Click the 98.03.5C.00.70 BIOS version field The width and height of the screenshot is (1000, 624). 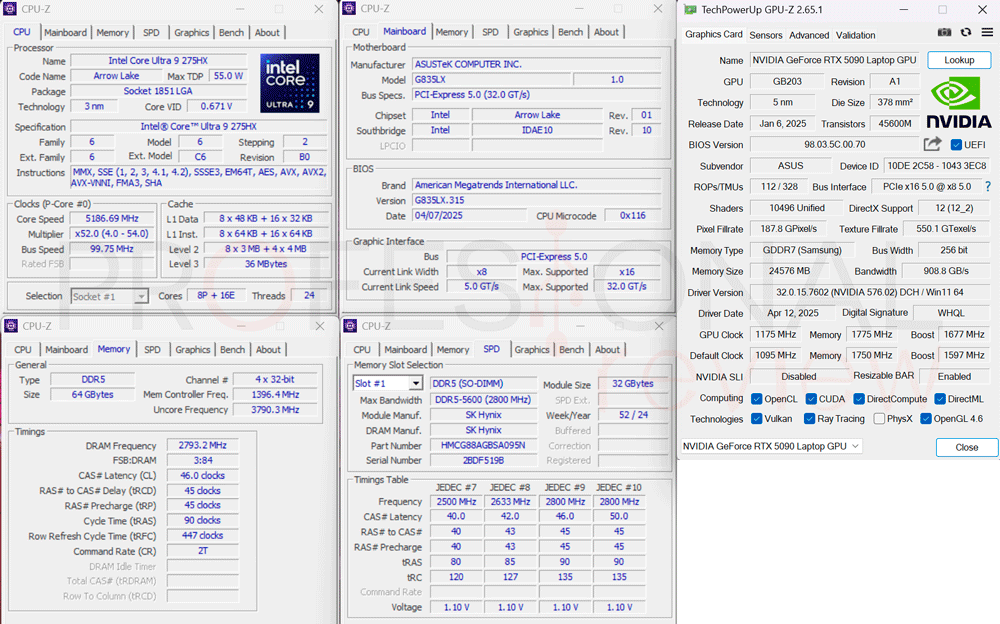click(835, 145)
